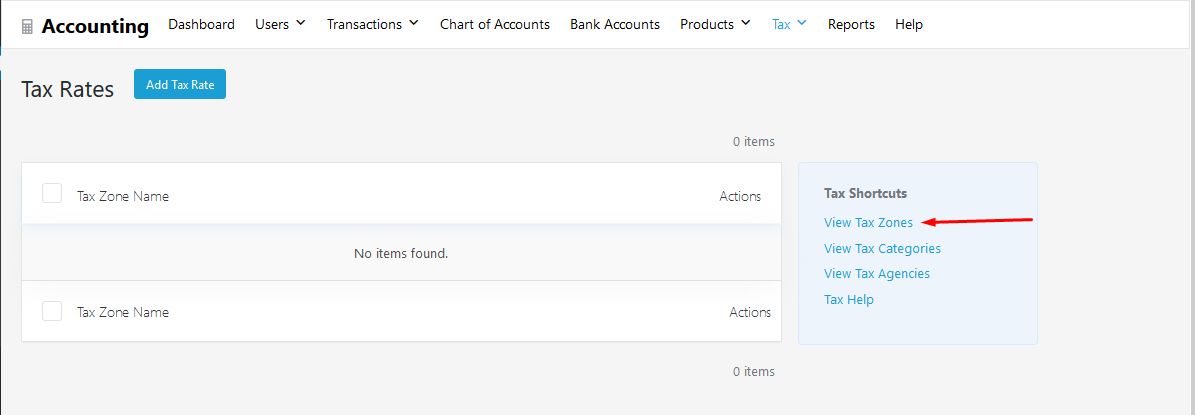
Task: Expand the Users dropdown menu
Action: click(x=280, y=24)
